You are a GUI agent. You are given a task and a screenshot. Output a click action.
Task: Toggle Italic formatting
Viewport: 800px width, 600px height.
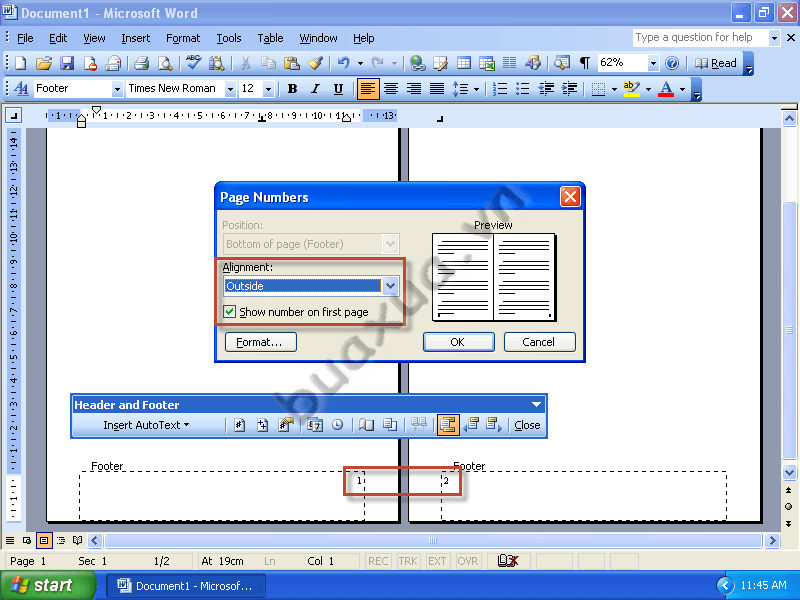(x=315, y=89)
